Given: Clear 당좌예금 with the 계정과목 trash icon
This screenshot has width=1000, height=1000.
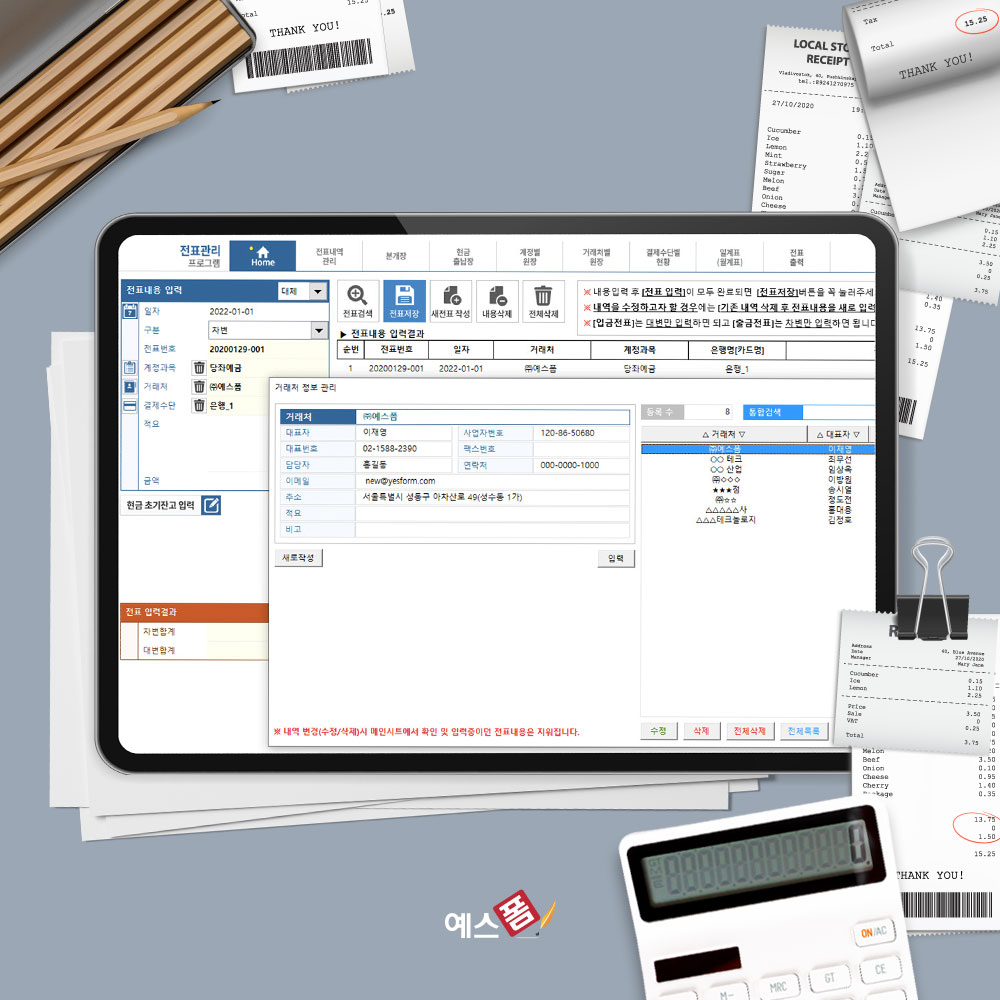Looking at the screenshot, I should point(199,368).
